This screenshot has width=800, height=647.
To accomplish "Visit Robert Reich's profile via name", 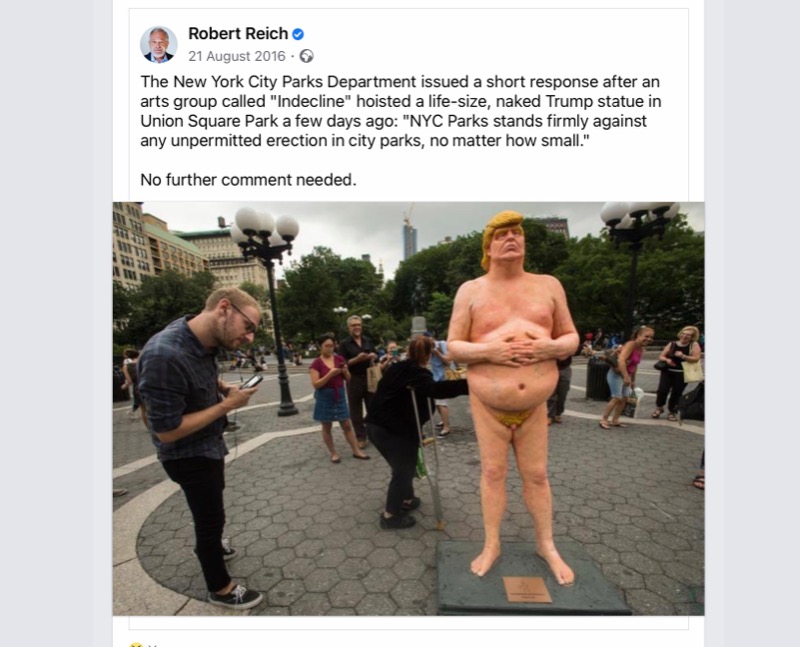I will pos(238,34).
